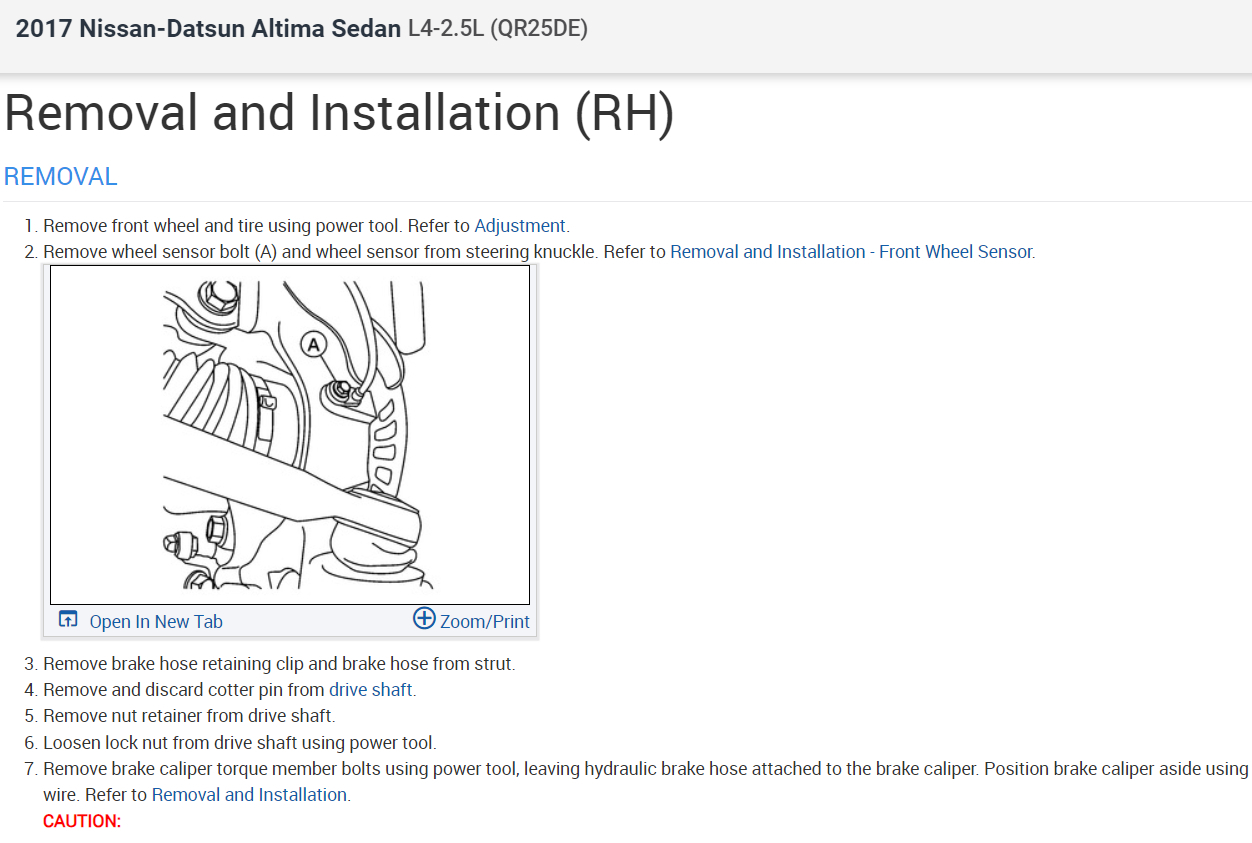The width and height of the screenshot is (1252, 843).
Task: Open the Removal and Installation link in step 7
Action: click(x=249, y=795)
